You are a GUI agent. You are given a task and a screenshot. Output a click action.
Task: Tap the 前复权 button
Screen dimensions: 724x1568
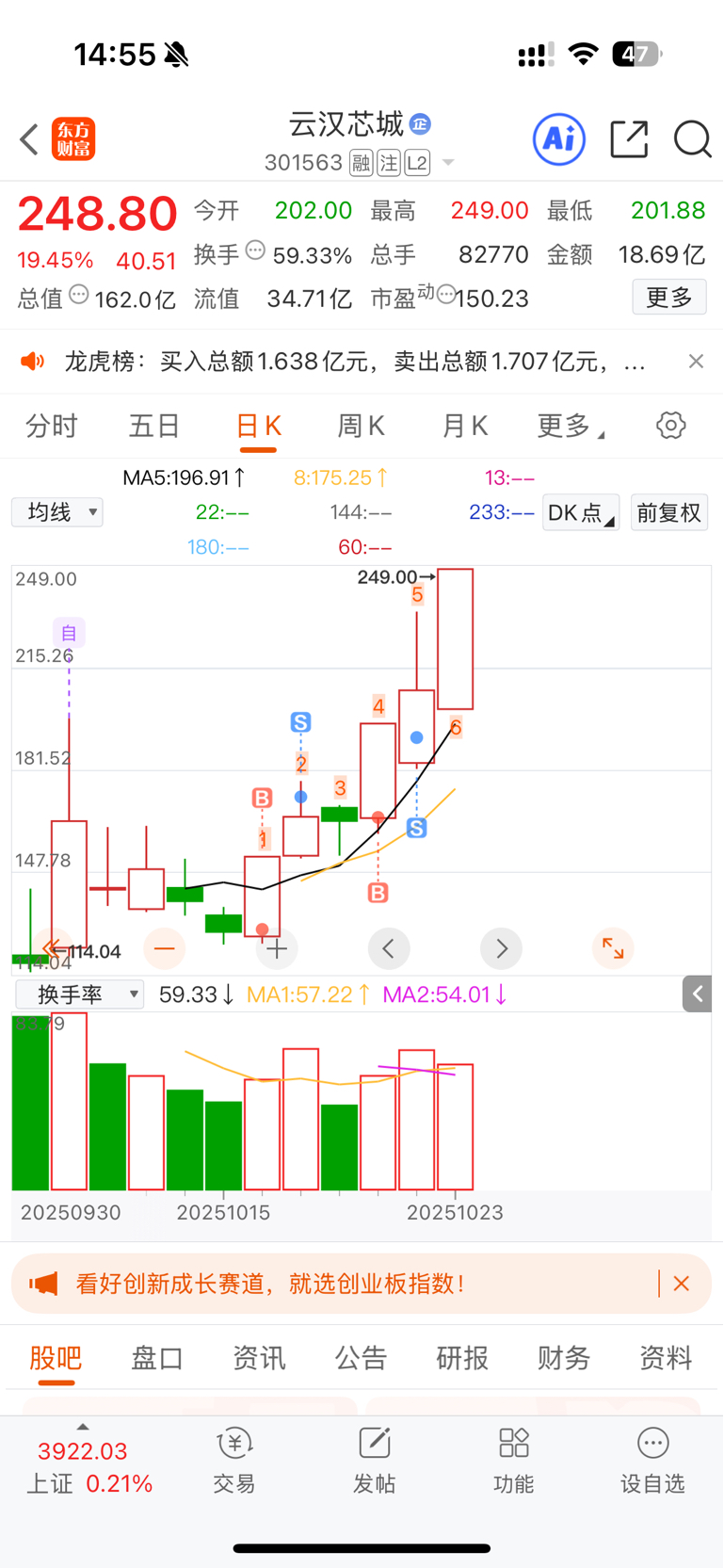click(x=669, y=512)
